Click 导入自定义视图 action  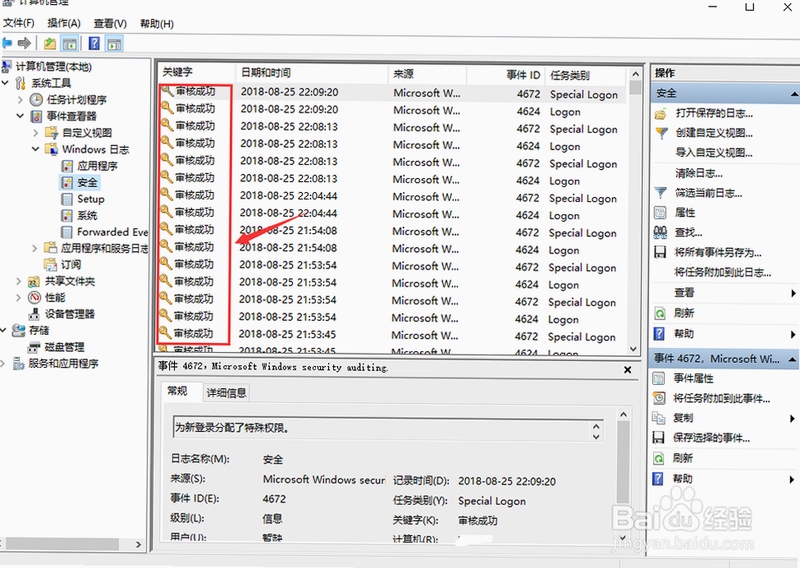point(714,153)
